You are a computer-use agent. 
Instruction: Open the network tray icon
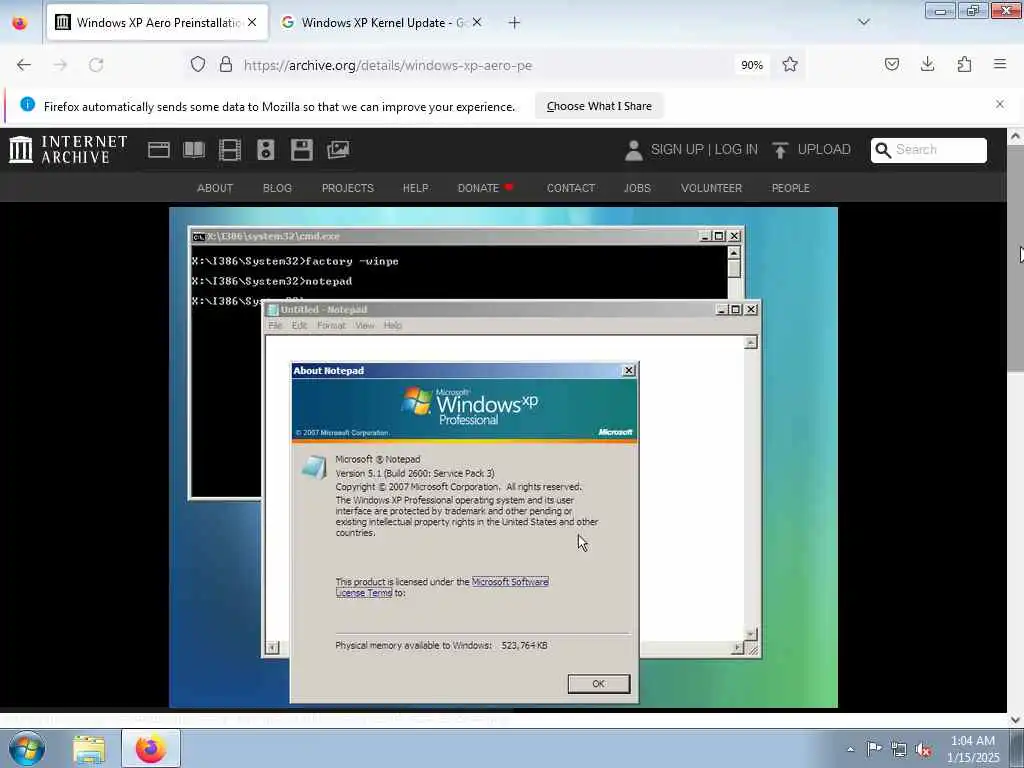[x=899, y=749]
